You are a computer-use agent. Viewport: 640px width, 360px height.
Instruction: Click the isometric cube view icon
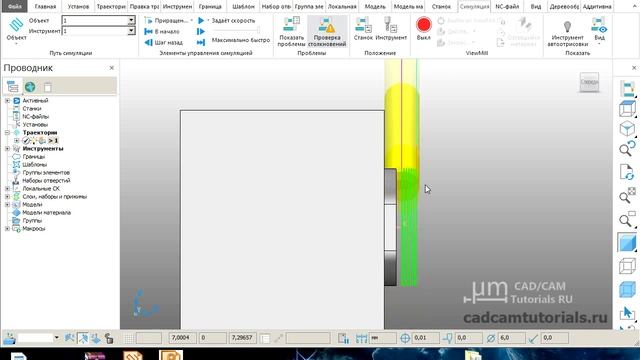[x=627, y=129]
